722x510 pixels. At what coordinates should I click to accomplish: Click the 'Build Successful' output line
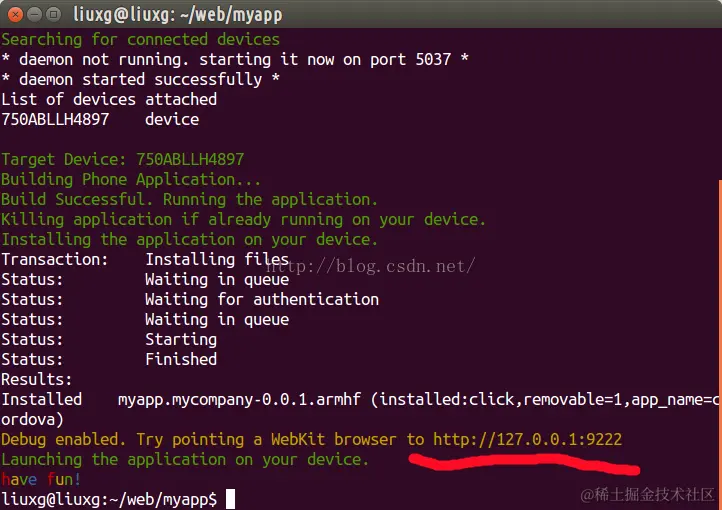coord(189,200)
